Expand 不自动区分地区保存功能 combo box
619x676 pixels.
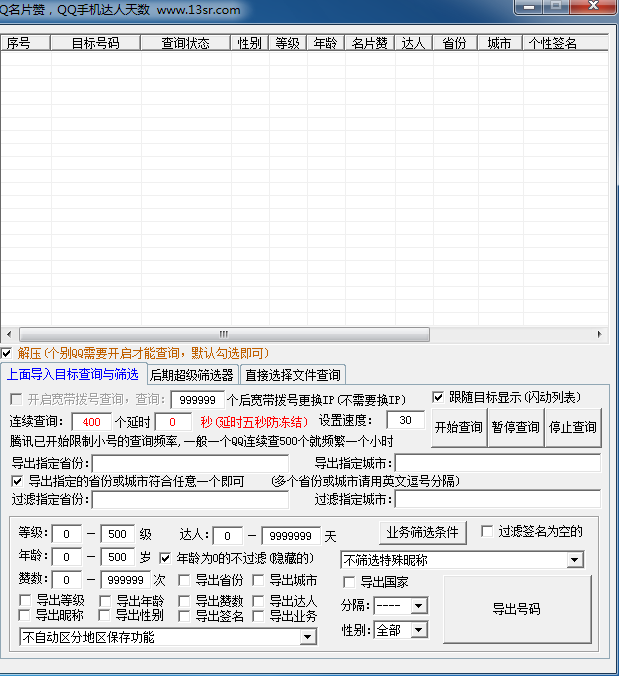308,637
